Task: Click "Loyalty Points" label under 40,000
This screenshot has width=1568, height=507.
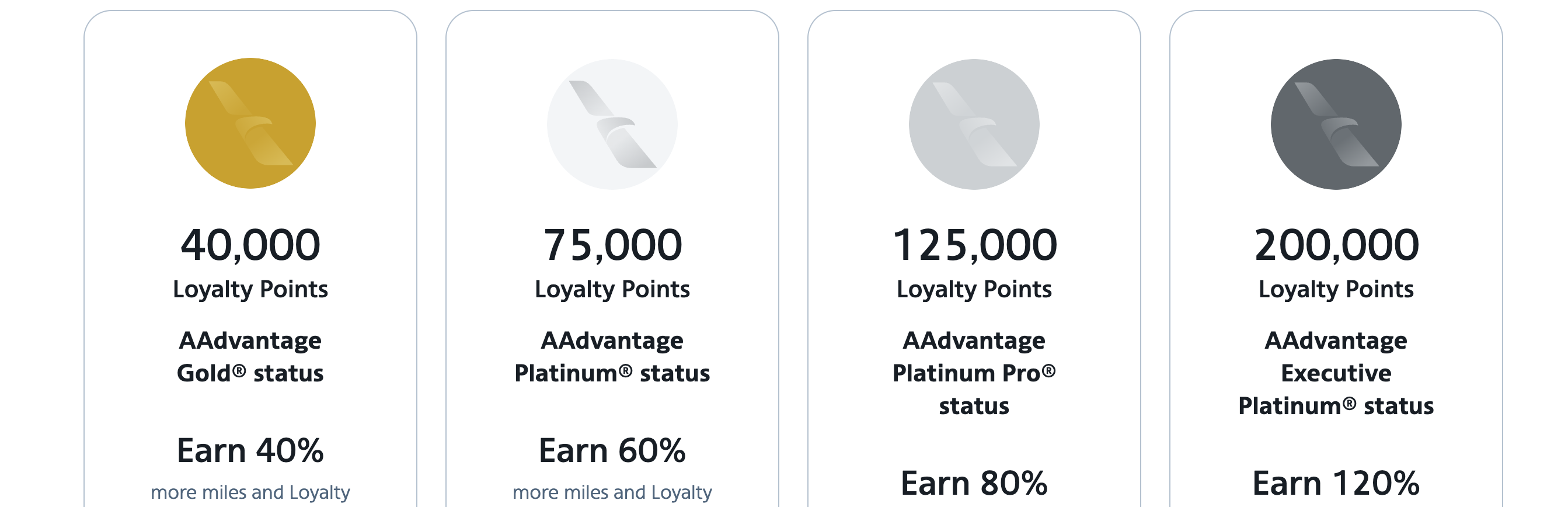Action: point(250,289)
